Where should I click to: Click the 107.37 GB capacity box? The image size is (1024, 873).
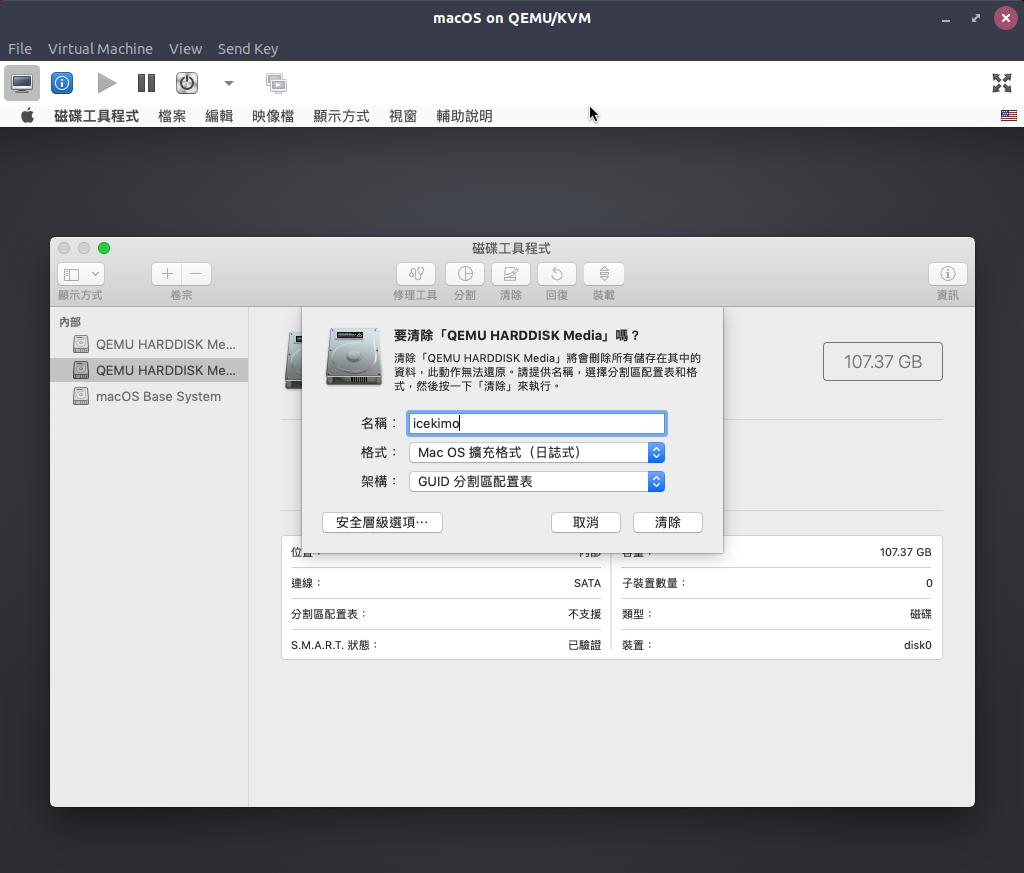(882, 362)
